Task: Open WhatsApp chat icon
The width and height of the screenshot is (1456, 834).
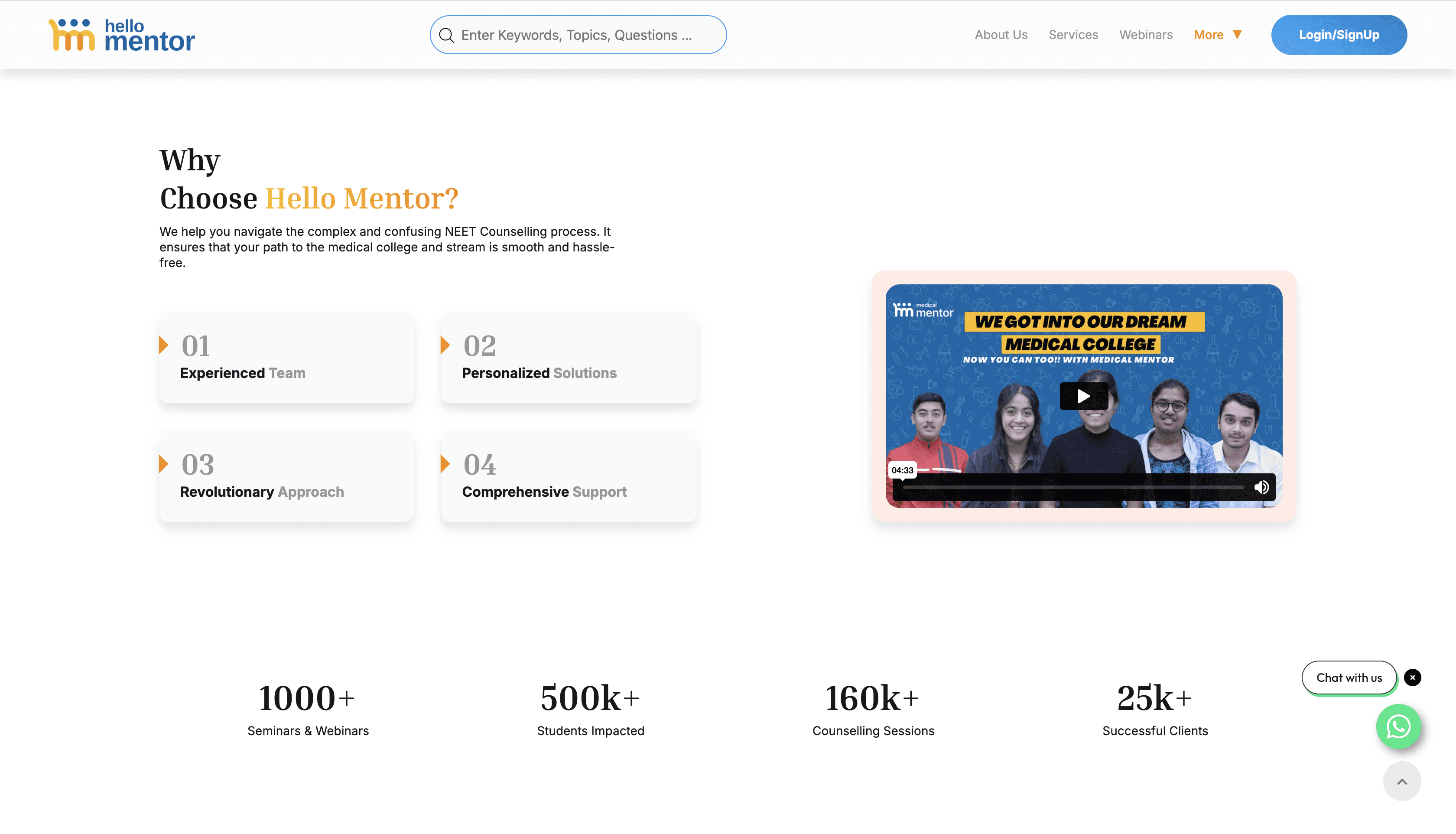Action: [1398, 726]
